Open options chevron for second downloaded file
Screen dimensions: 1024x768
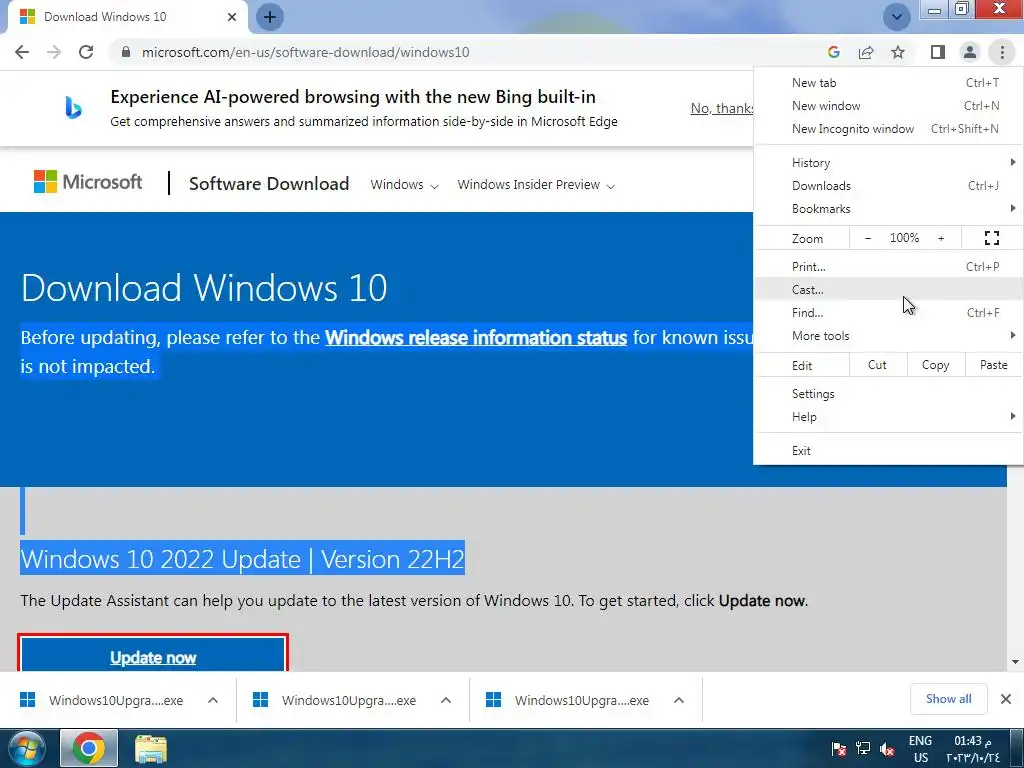pyautogui.click(x=446, y=700)
